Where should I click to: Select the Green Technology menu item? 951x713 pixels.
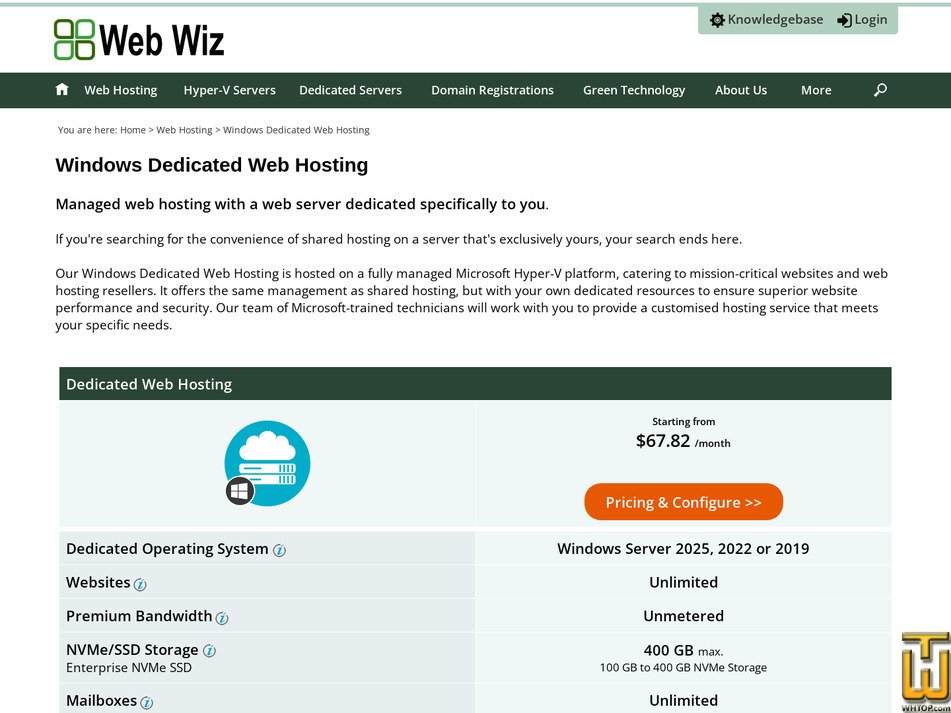point(634,90)
